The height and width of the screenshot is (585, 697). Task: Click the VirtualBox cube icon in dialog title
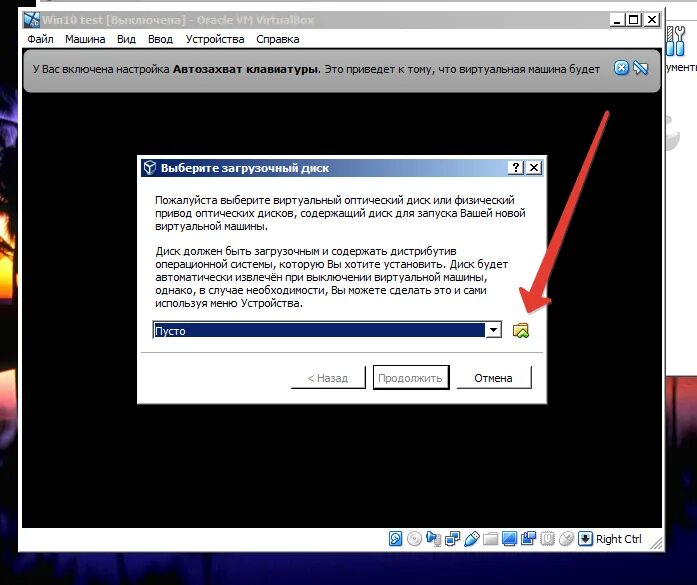point(150,168)
